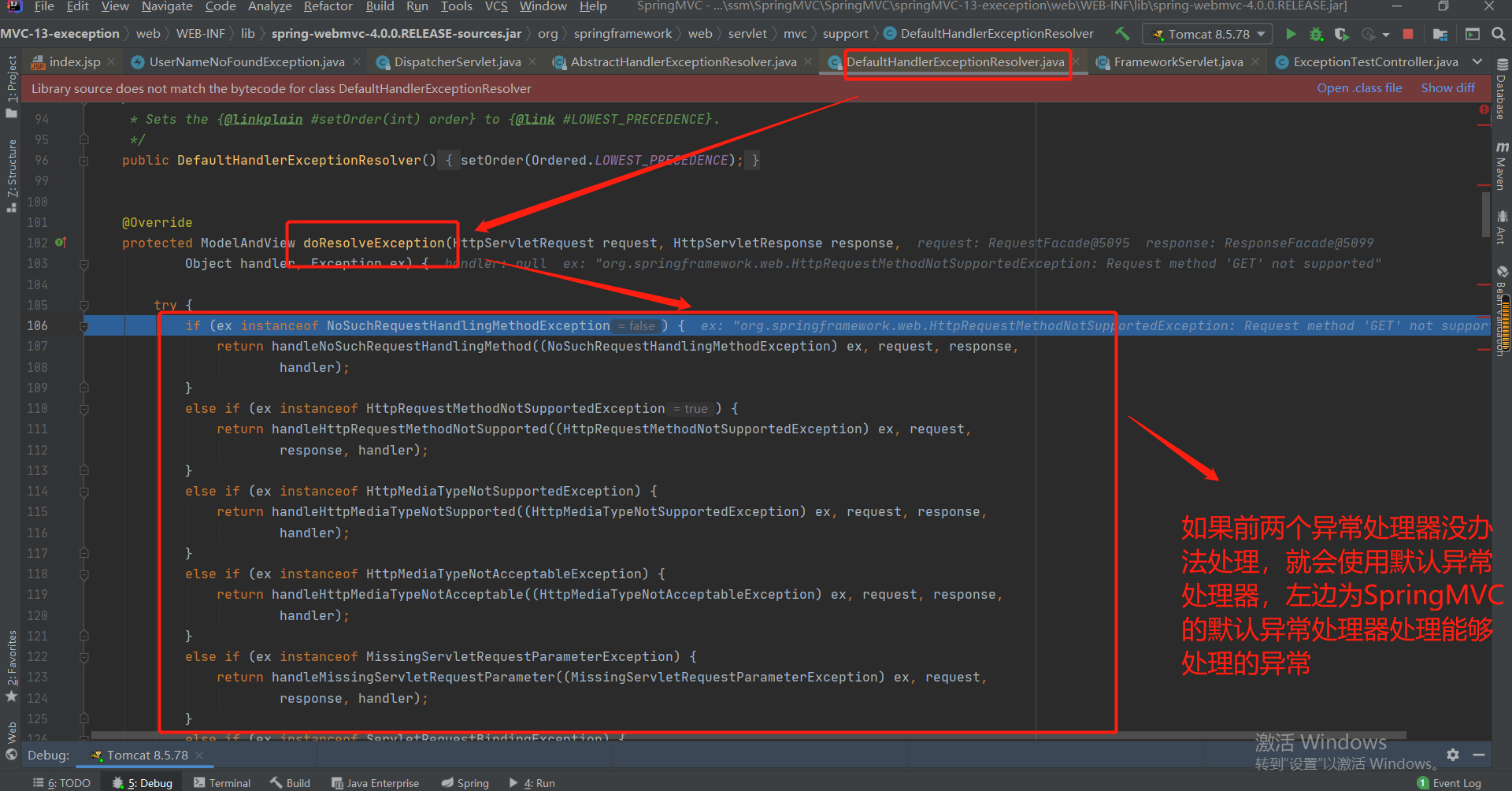Click the override gutter icon on line 102
The height and width of the screenshot is (791, 1512).
point(61,243)
